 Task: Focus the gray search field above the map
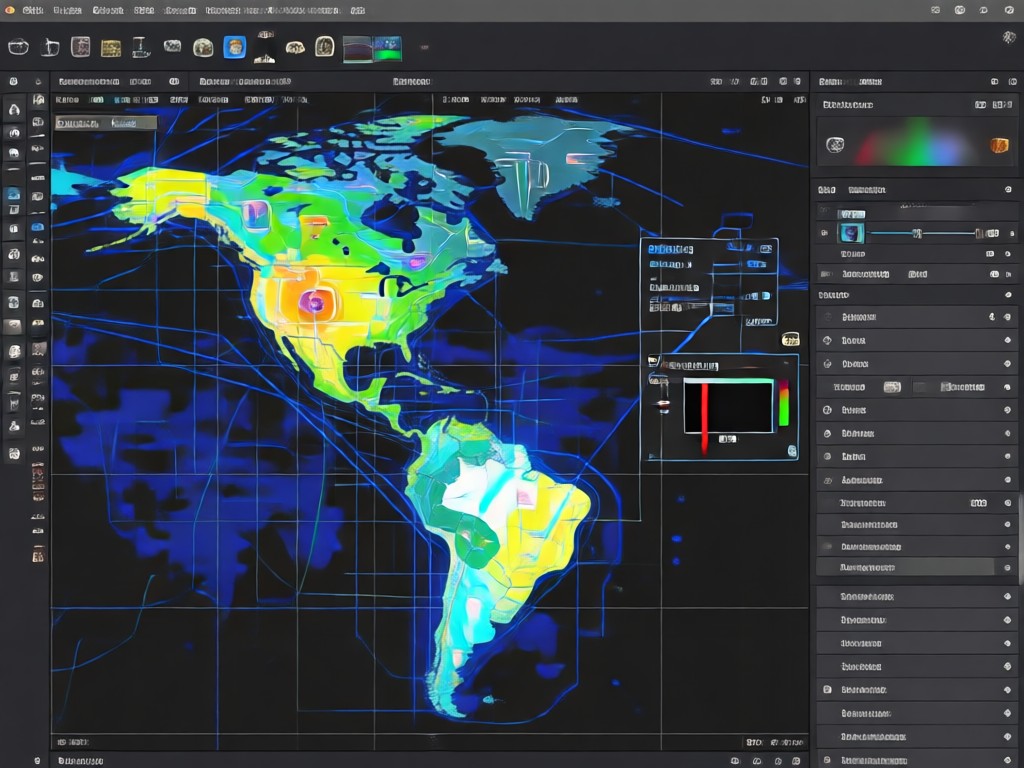[x=106, y=123]
